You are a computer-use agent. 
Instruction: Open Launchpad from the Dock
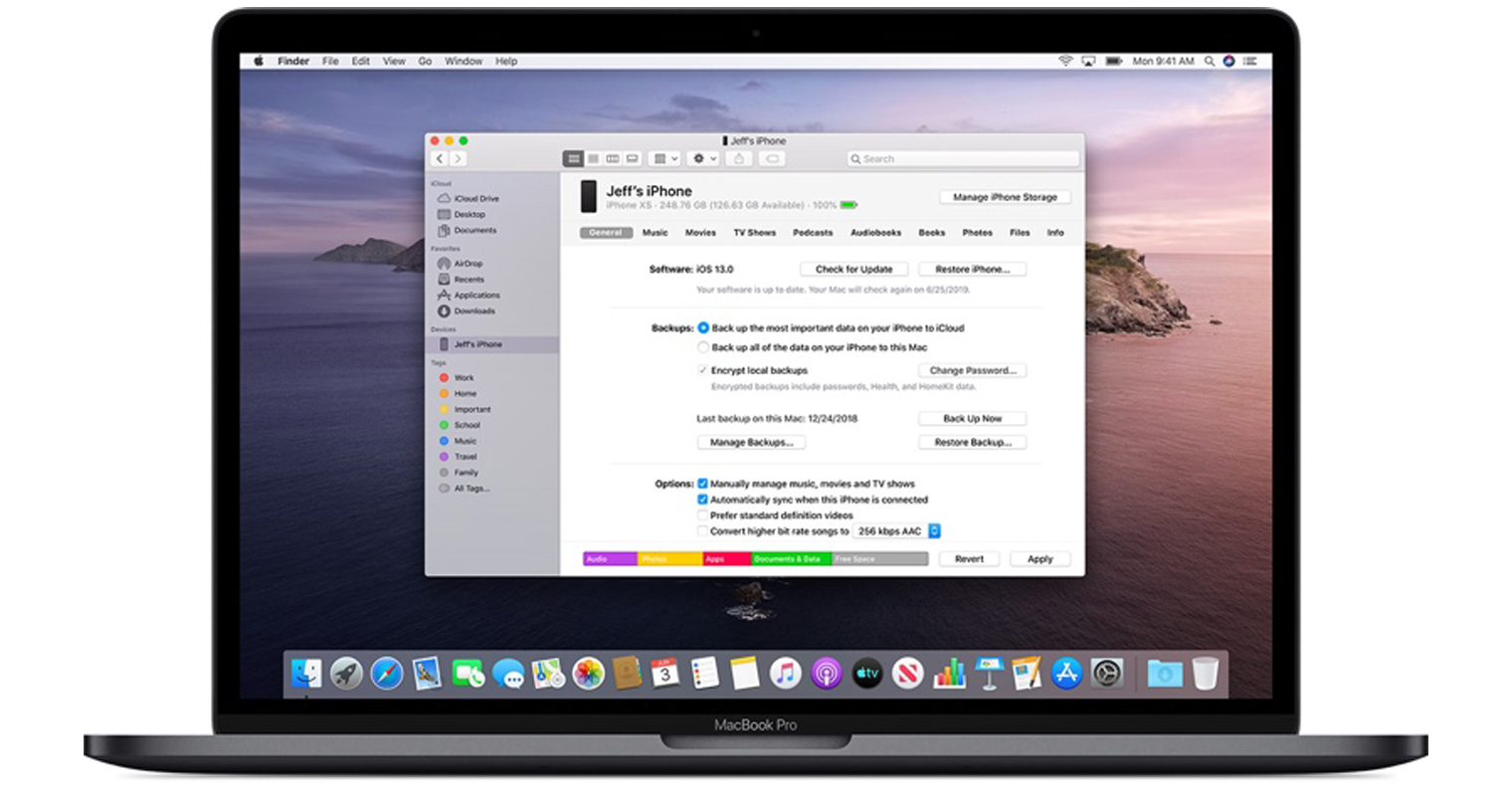(x=346, y=674)
